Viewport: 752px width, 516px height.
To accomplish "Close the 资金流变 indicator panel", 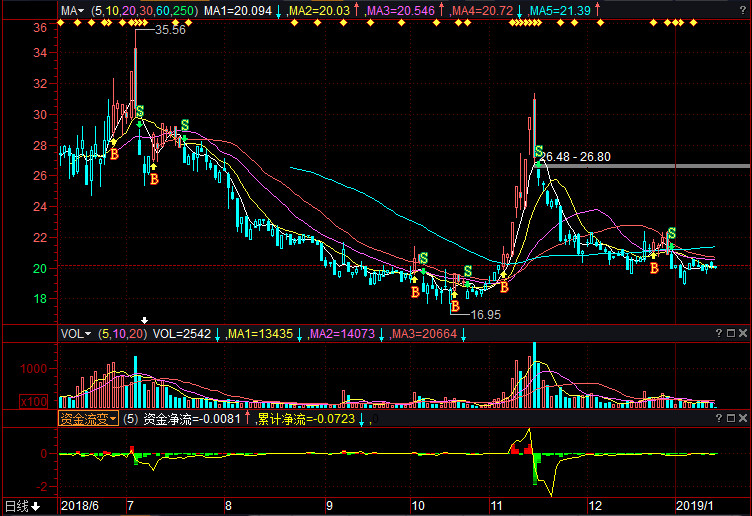I will [743, 419].
